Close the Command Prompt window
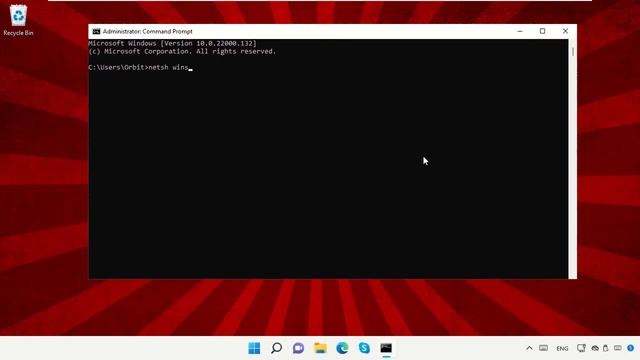640x360 pixels. click(x=565, y=31)
